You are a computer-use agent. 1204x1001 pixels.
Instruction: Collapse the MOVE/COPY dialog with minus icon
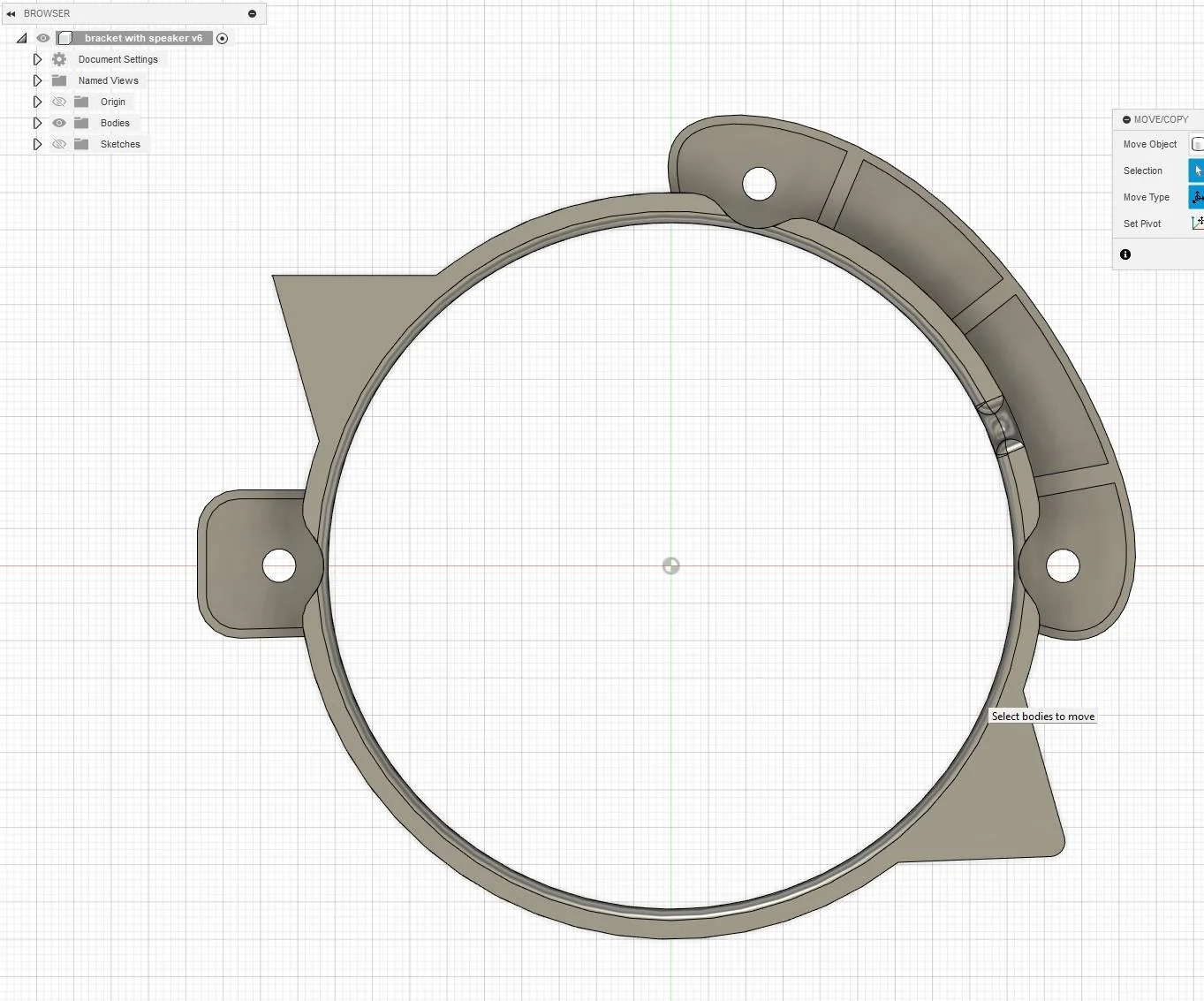pyautogui.click(x=1126, y=119)
